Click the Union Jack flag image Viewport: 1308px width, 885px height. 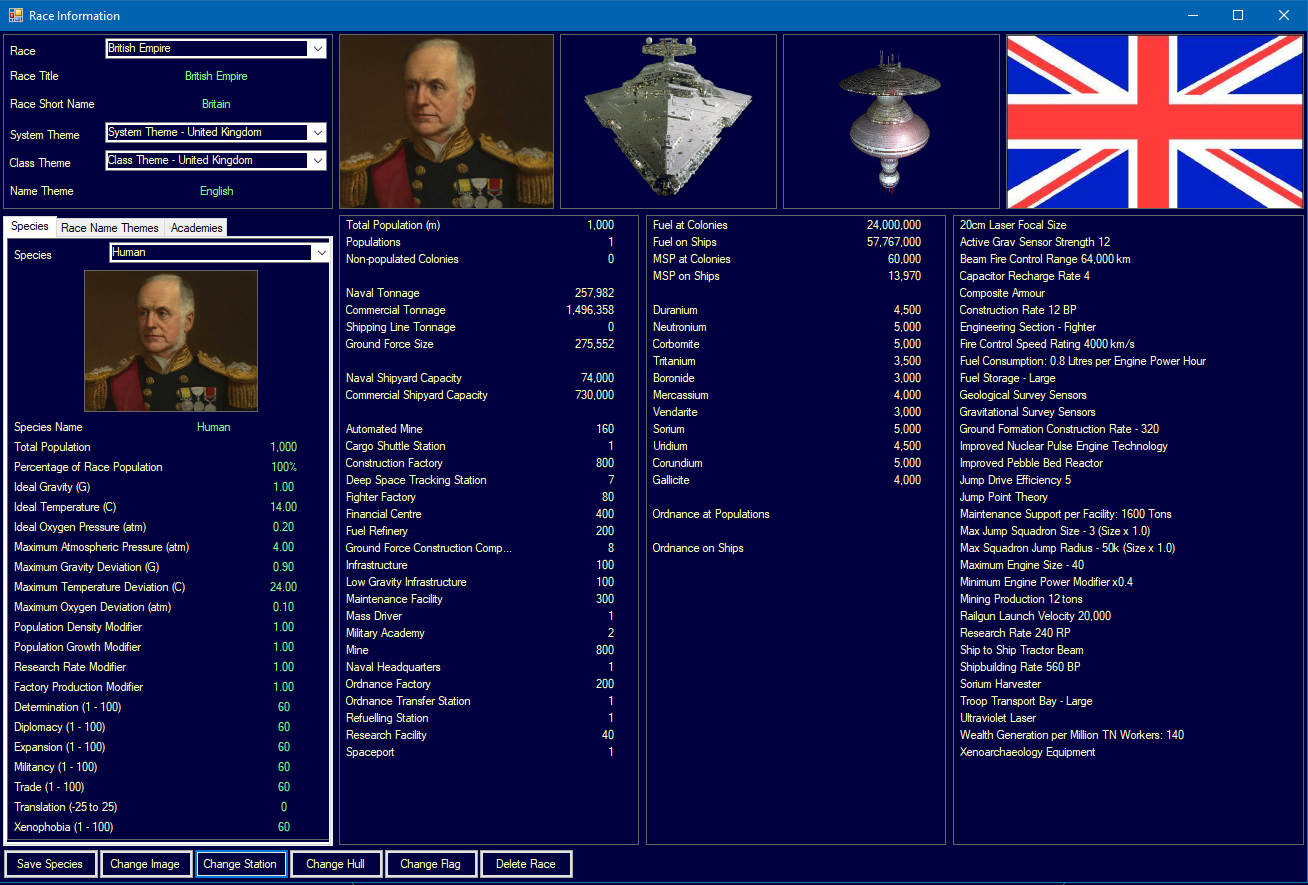[x=1154, y=121]
